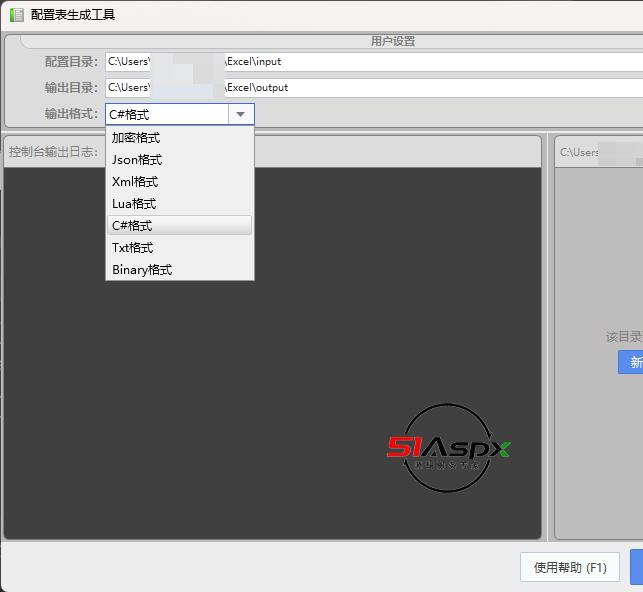643x592 pixels.
Task: Choose Json格式 in the format list
Action: click(137, 160)
